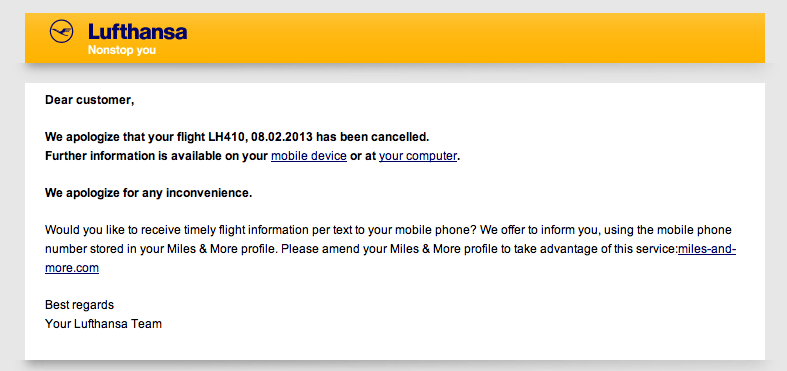This screenshot has width=787, height=371.
Task: Click the "Your Lufthansa Team" signature
Action: (x=103, y=324)
